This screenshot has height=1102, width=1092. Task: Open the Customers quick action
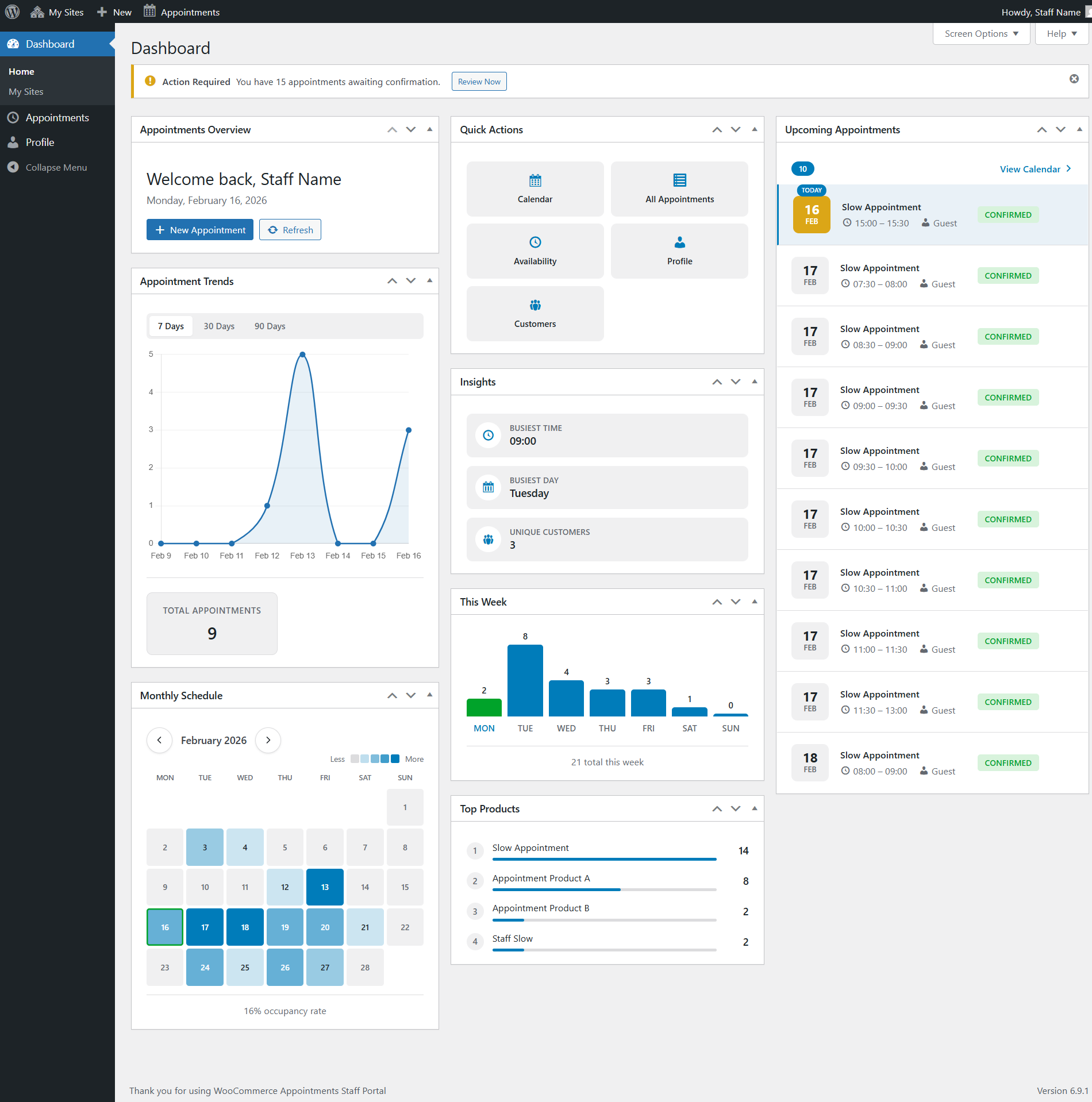pos(535,313)
